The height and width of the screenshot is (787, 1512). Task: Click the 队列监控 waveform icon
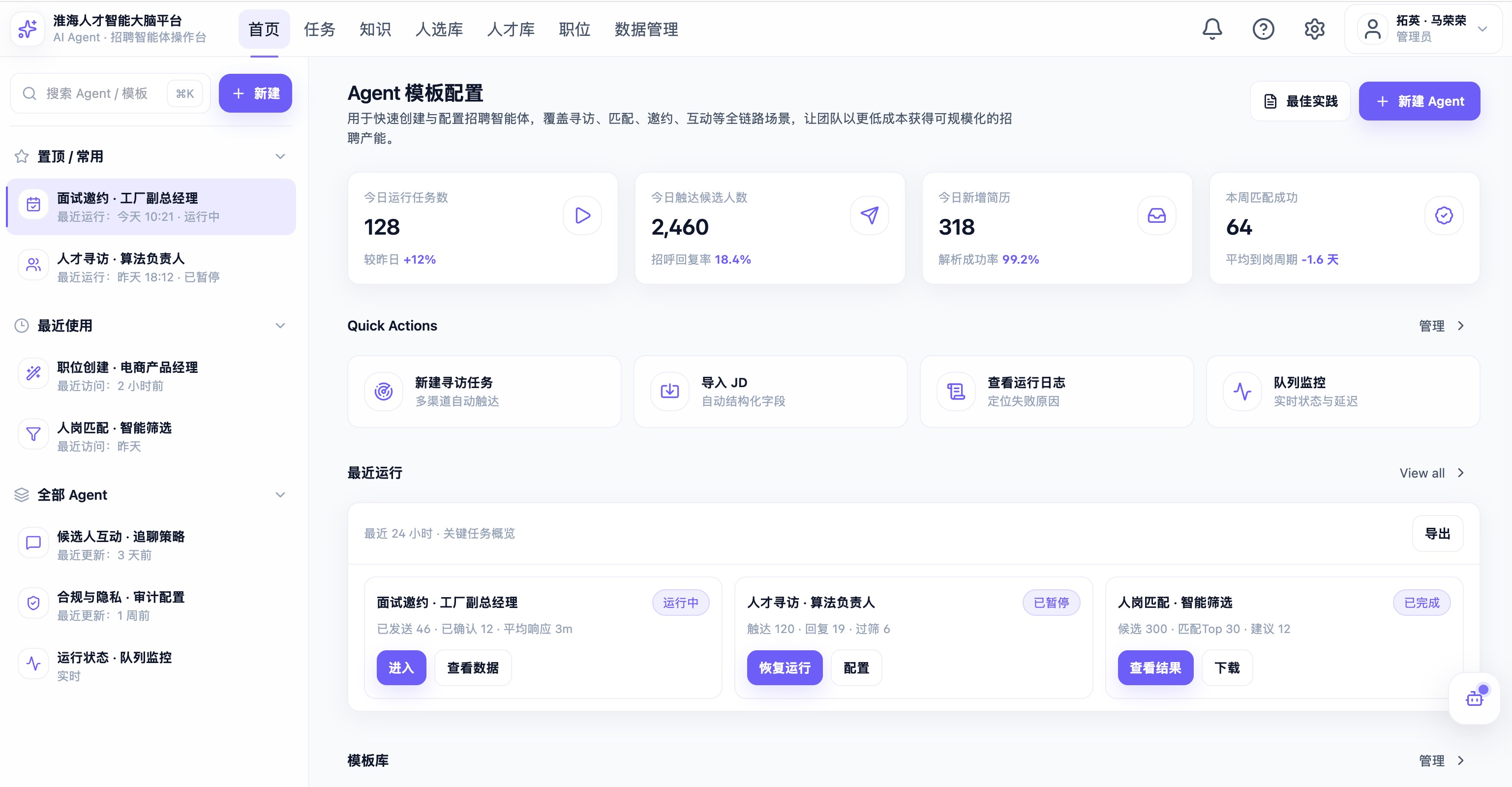[1242, 391]
